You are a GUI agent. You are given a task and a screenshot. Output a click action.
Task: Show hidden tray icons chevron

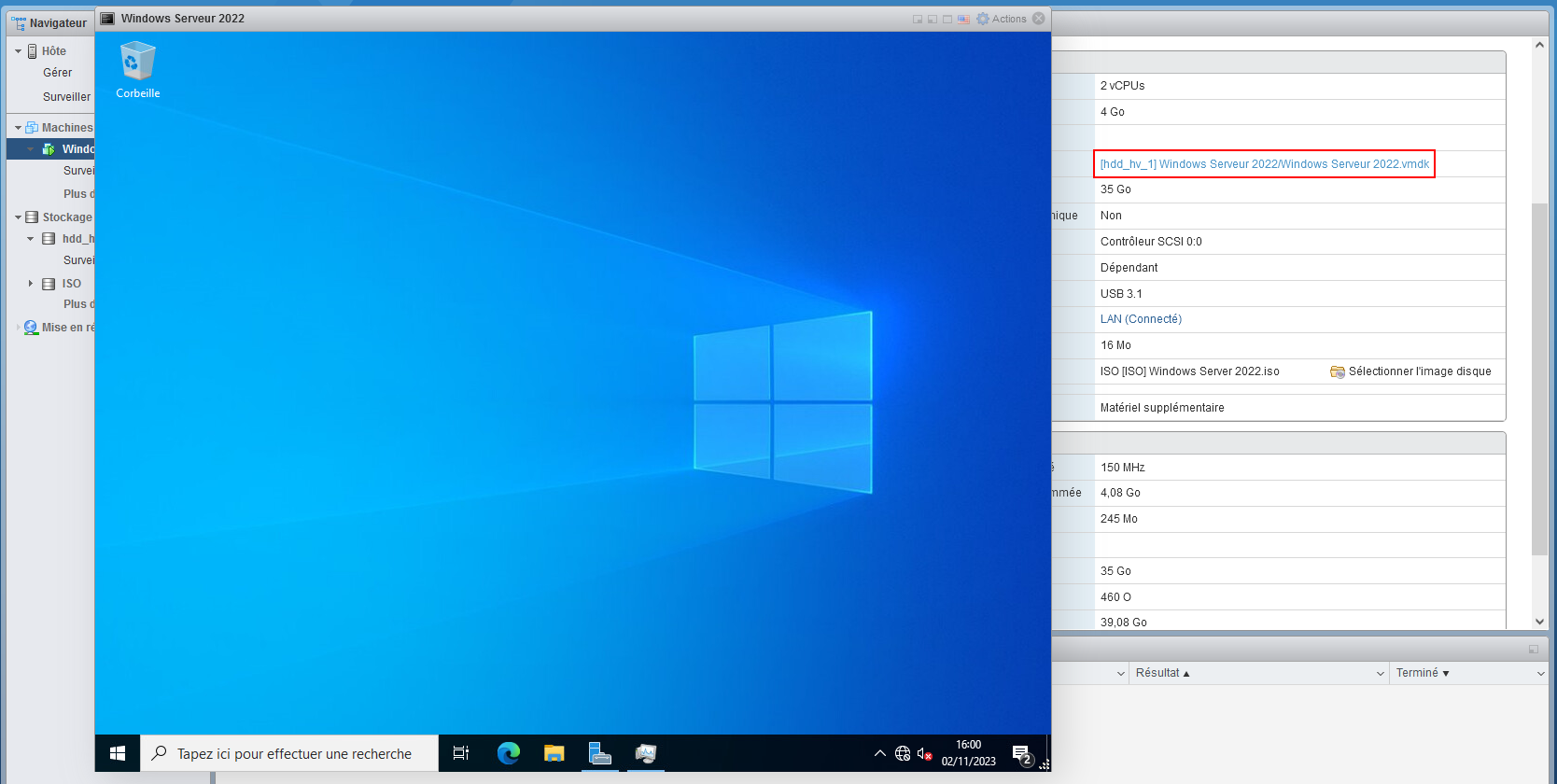click(879, 753)
